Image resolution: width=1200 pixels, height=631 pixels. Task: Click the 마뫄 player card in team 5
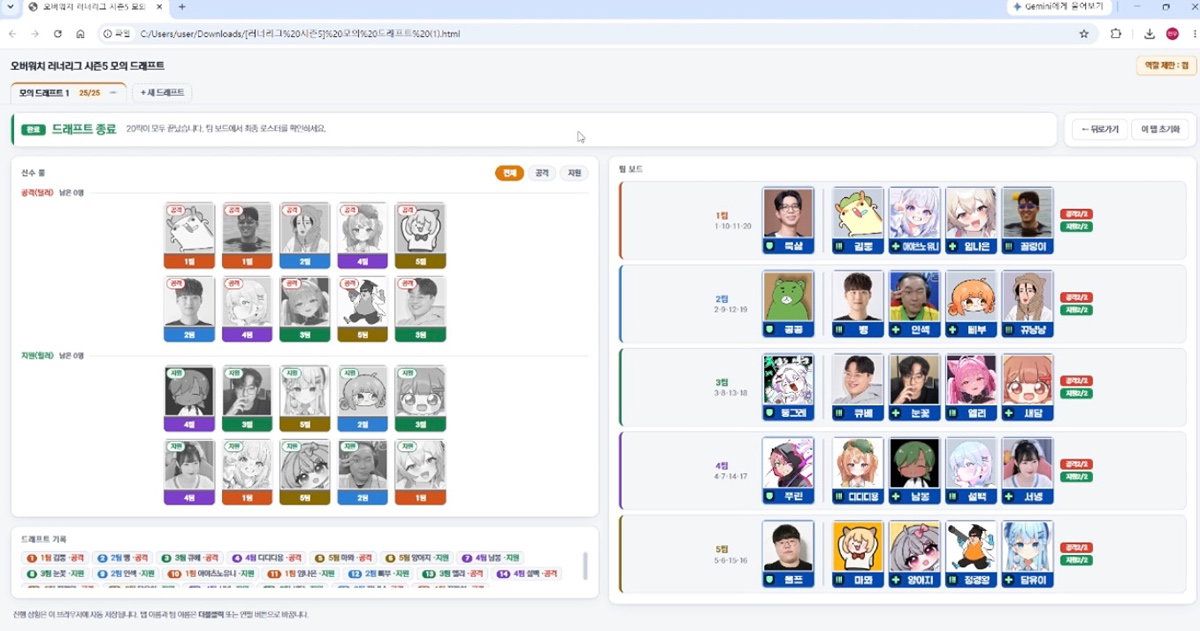coord(857,554)
